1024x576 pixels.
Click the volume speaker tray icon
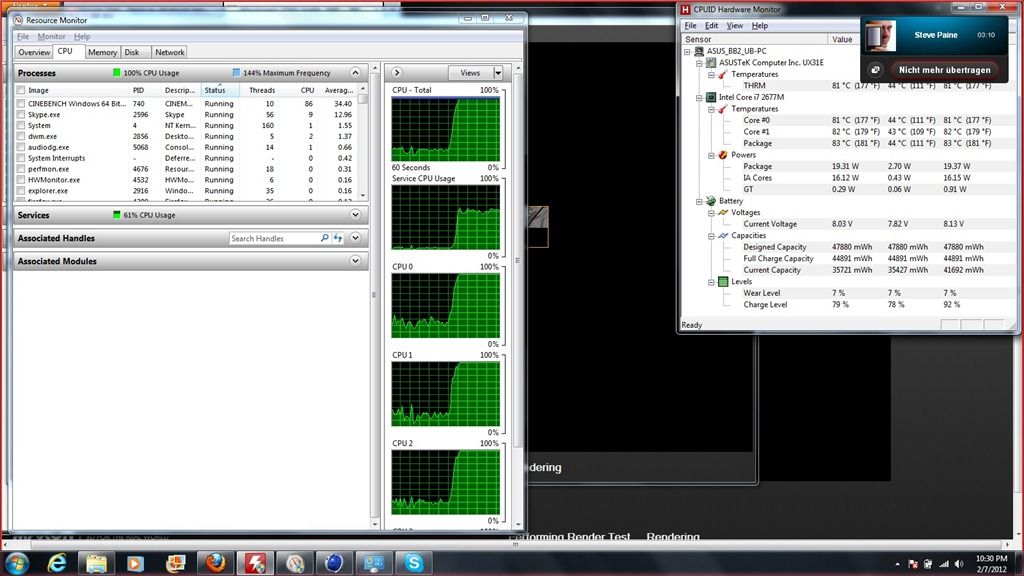pos(959,564)
